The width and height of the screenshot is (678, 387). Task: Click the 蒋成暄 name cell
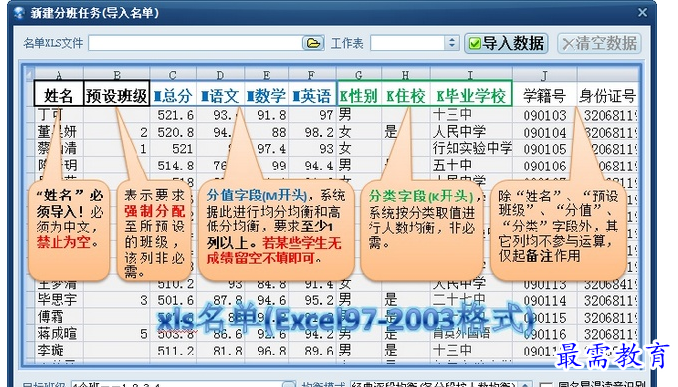tap(59, 333)
